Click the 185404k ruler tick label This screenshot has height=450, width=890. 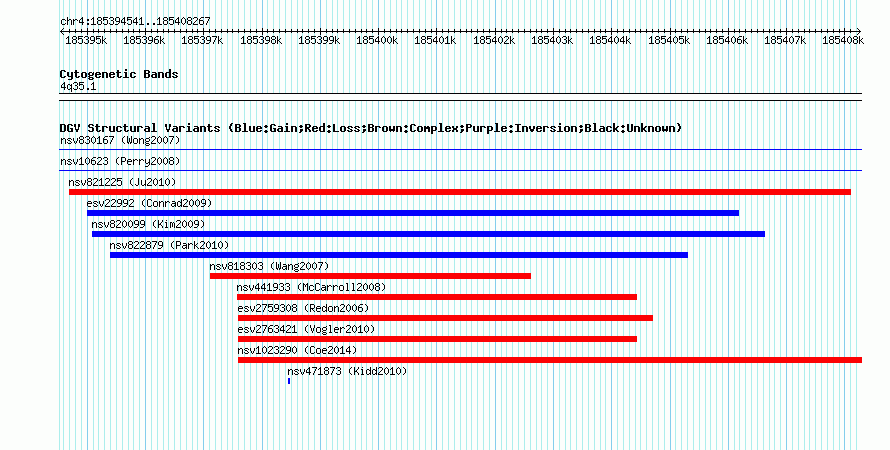tap(610, 40)
